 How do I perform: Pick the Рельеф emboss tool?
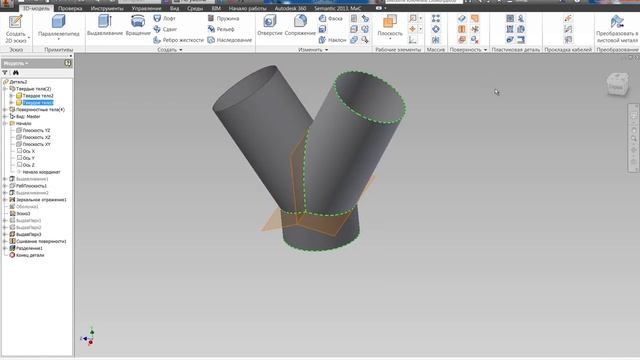[221, 29]
